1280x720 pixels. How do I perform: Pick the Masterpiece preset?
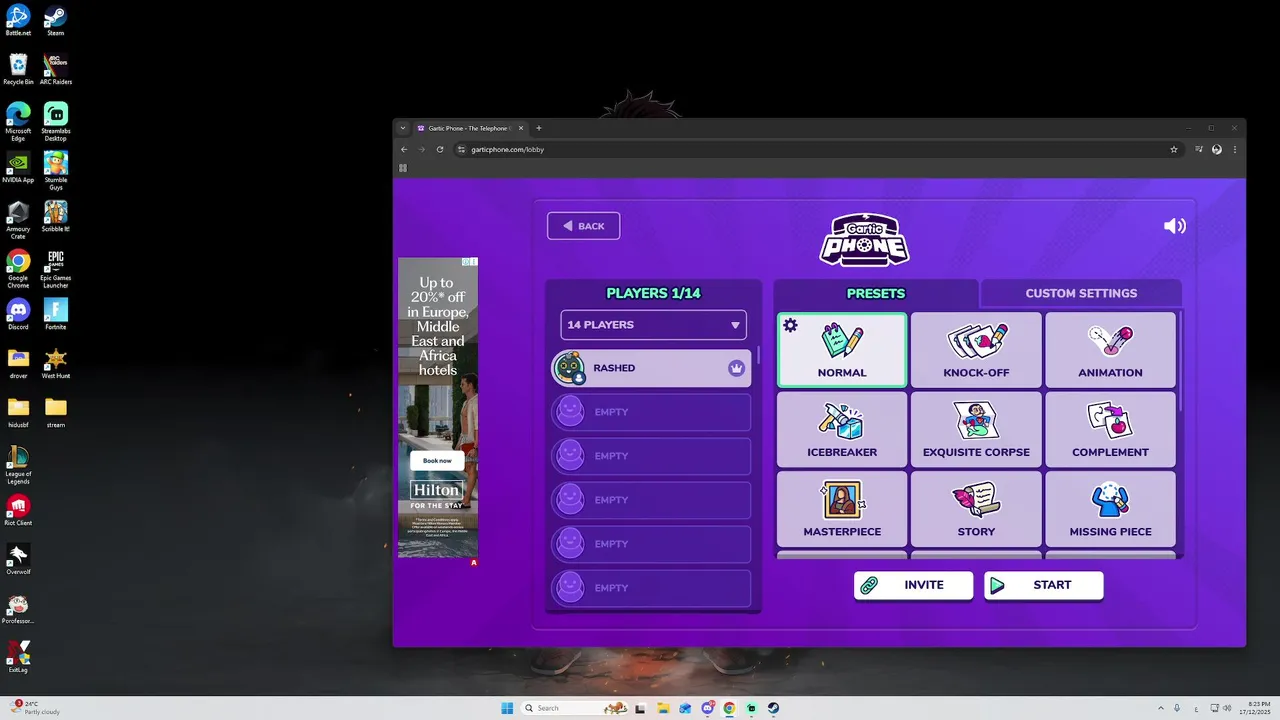point(842,509)
